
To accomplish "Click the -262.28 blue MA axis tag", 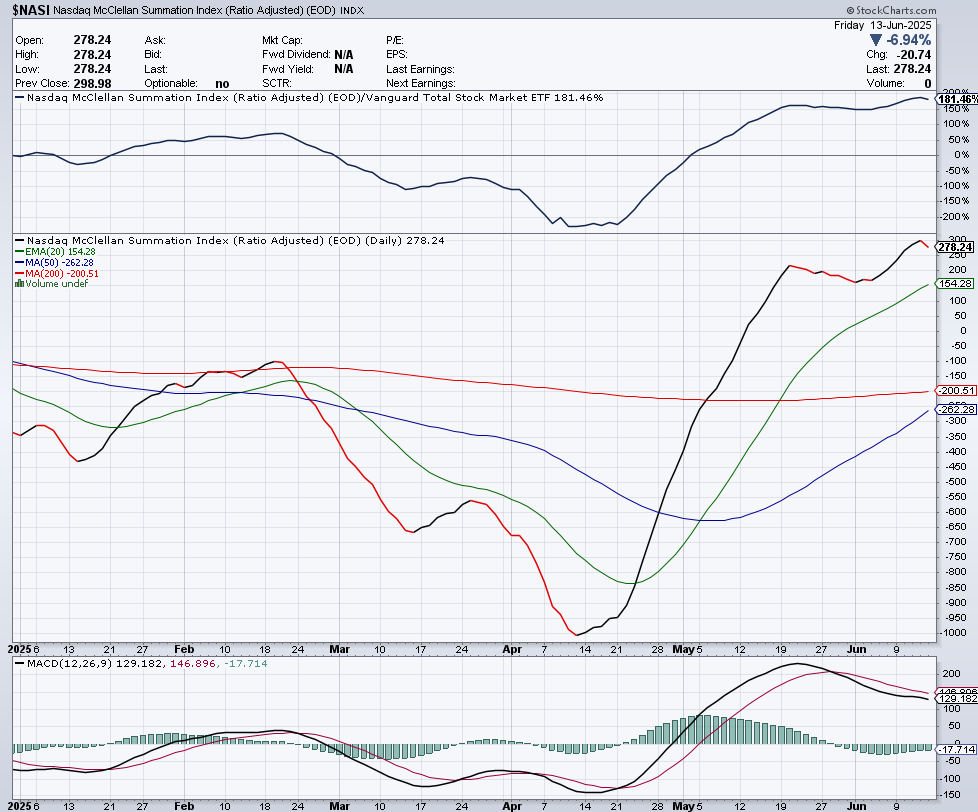I will point(955,409).
